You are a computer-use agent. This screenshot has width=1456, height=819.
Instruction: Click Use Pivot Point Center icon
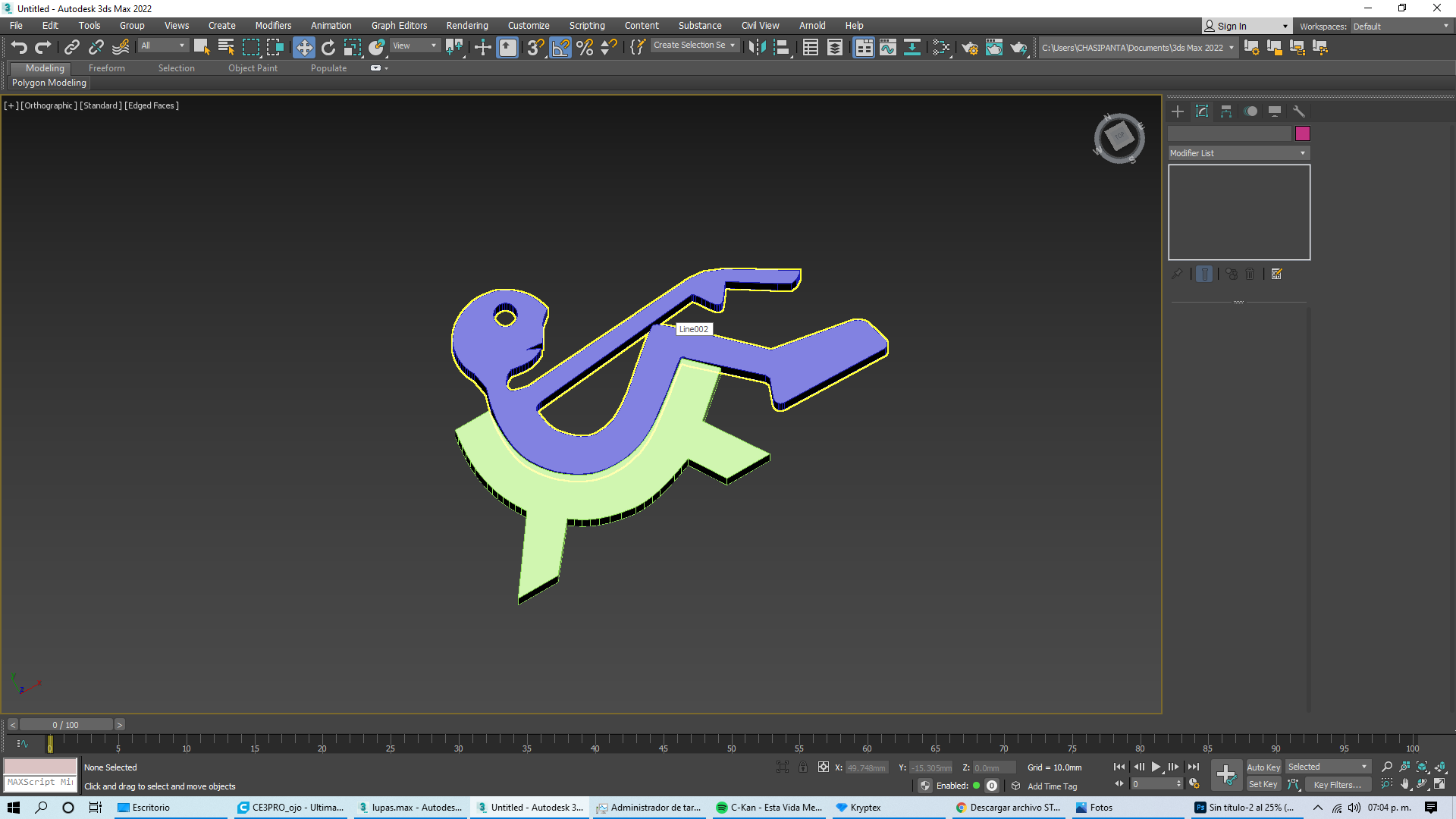click(455, 48)
